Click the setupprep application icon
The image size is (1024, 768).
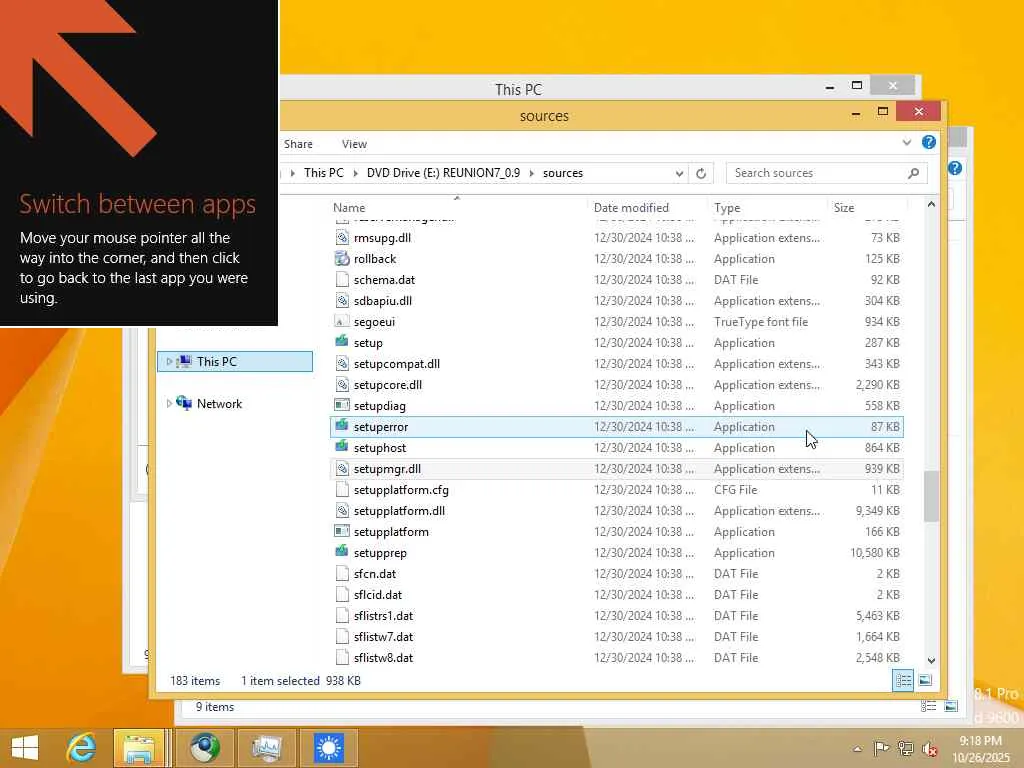point(342,552)
